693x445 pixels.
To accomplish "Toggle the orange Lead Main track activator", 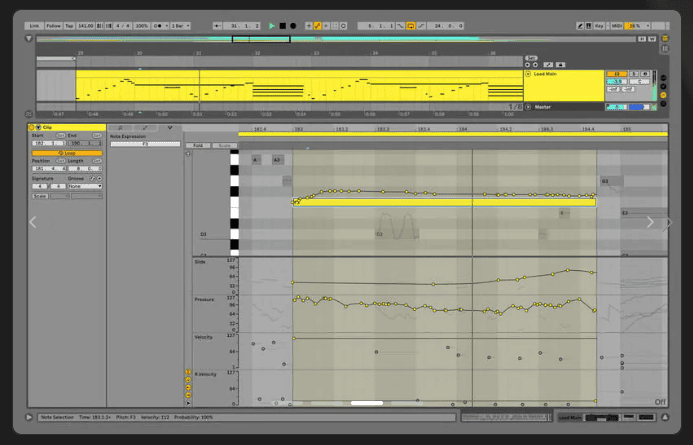I will [617, 74].
